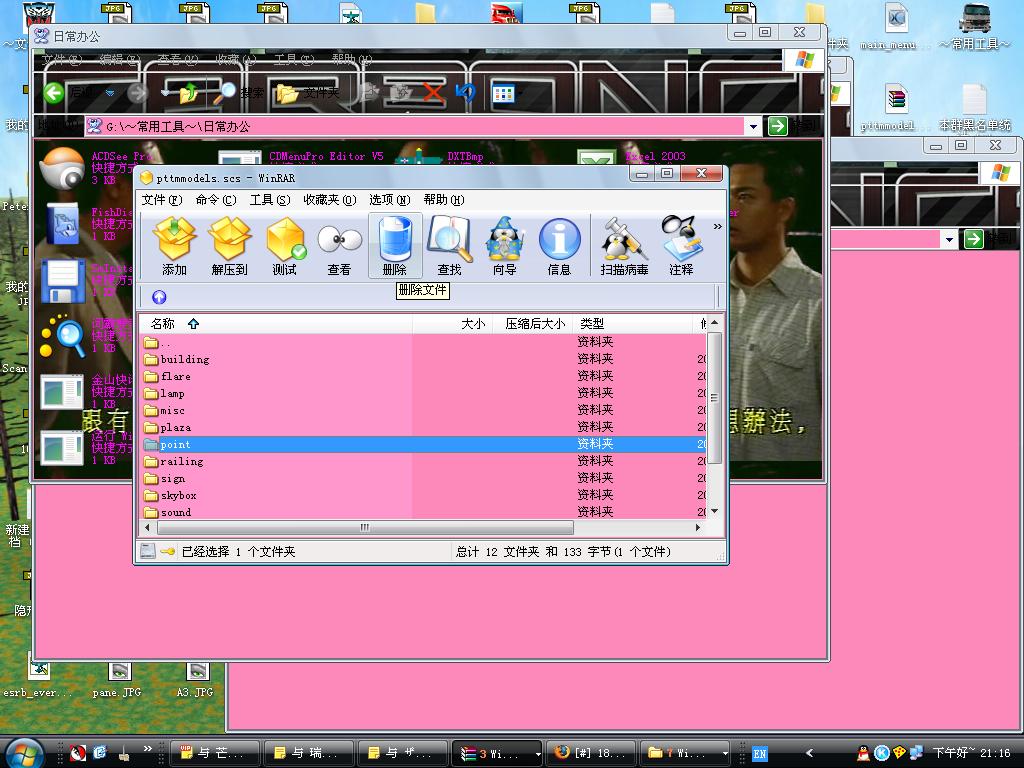Click the horizontal scrollbar in file list
1024x768 pixels.
coord(365,528)
